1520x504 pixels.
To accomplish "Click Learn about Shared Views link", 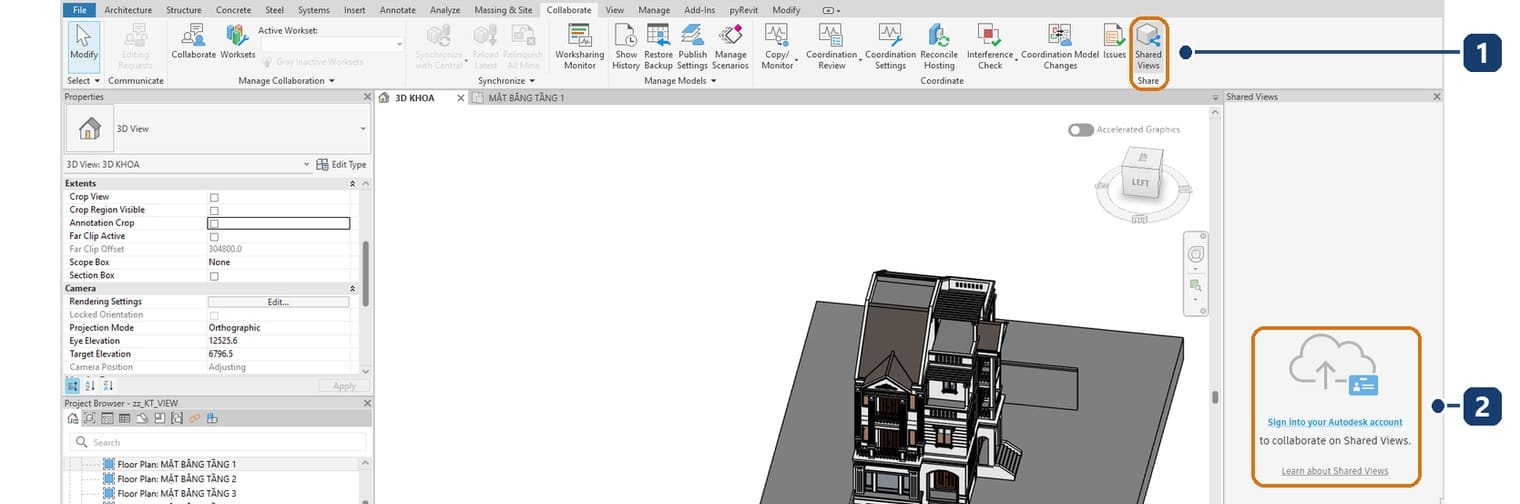I will coord(1335,471).
